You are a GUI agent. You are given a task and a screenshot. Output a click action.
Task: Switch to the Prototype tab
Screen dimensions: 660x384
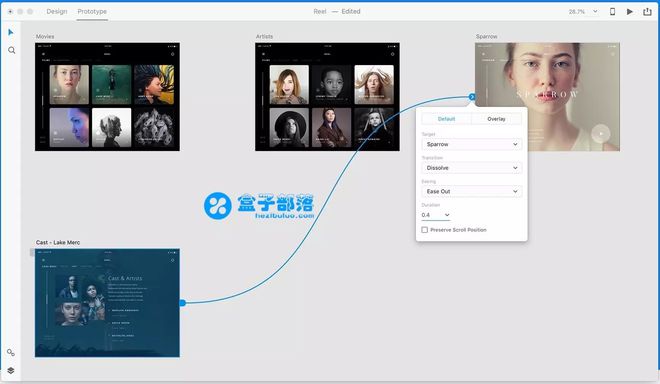click(92, 11)
